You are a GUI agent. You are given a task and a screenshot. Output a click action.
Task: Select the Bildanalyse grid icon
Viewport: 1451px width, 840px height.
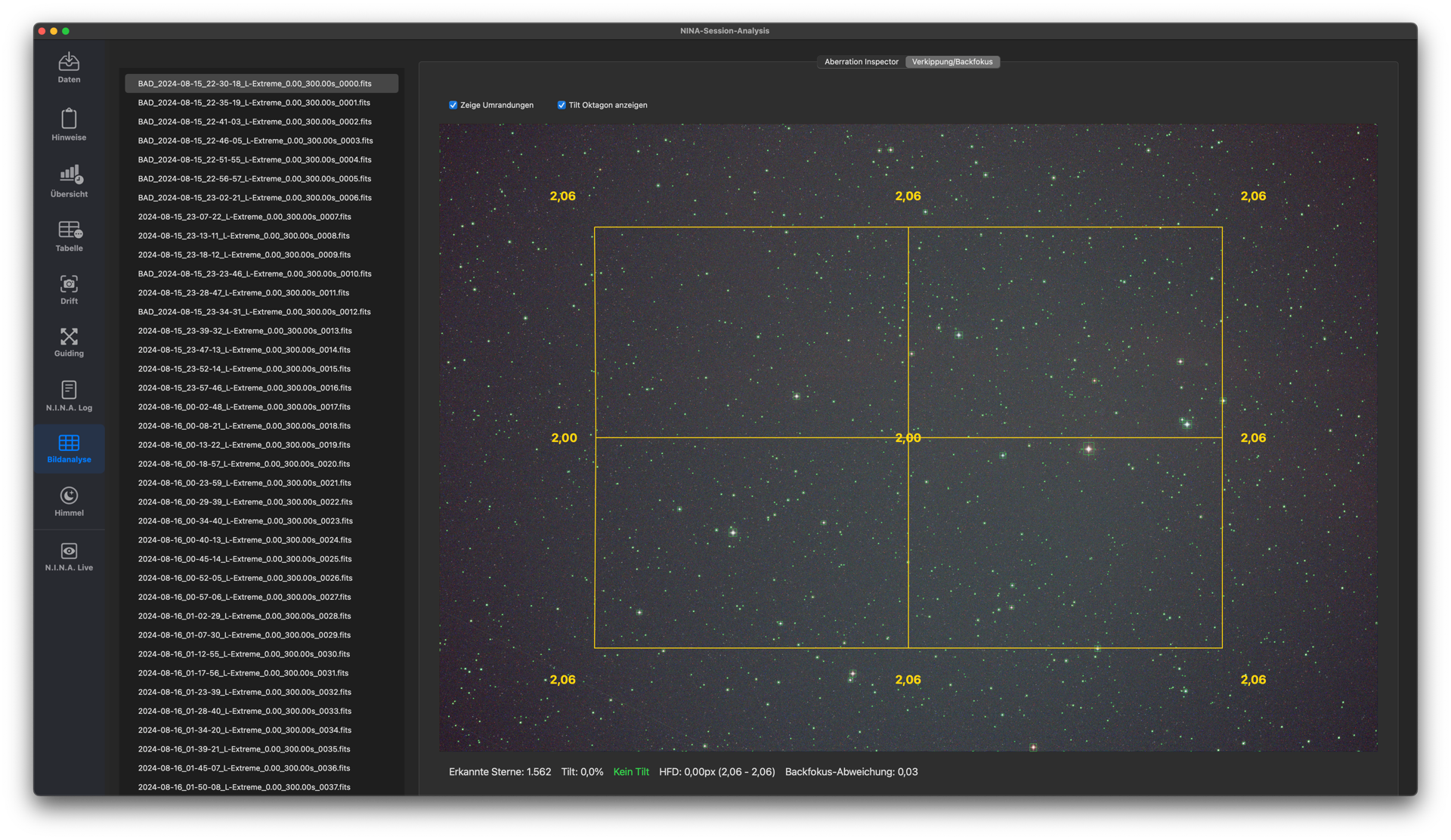pos(69,449)
